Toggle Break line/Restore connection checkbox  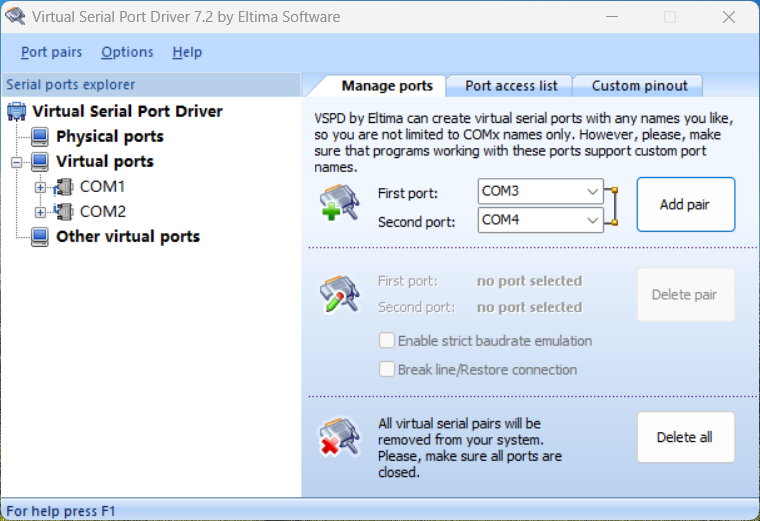387,369
